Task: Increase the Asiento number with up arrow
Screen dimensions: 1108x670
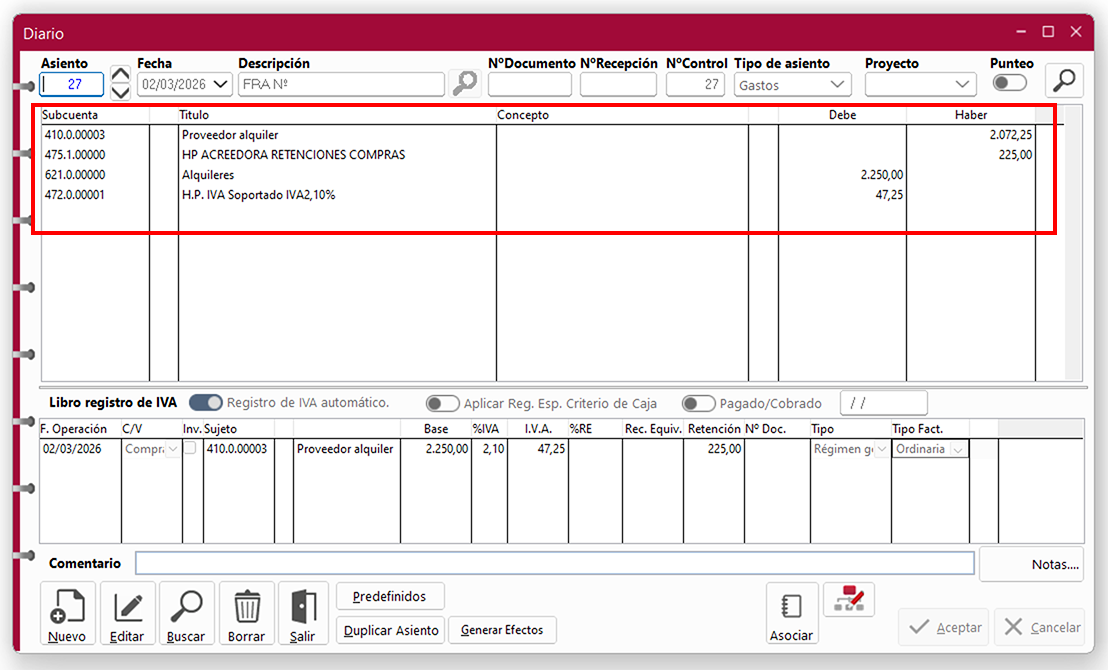Action: [x=120, y=74]
